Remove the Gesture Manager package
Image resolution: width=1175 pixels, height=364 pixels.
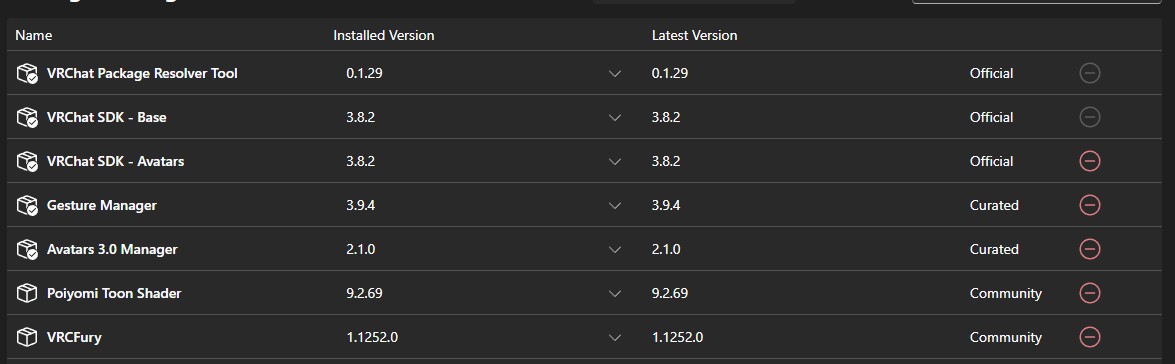click(1090, 204)
